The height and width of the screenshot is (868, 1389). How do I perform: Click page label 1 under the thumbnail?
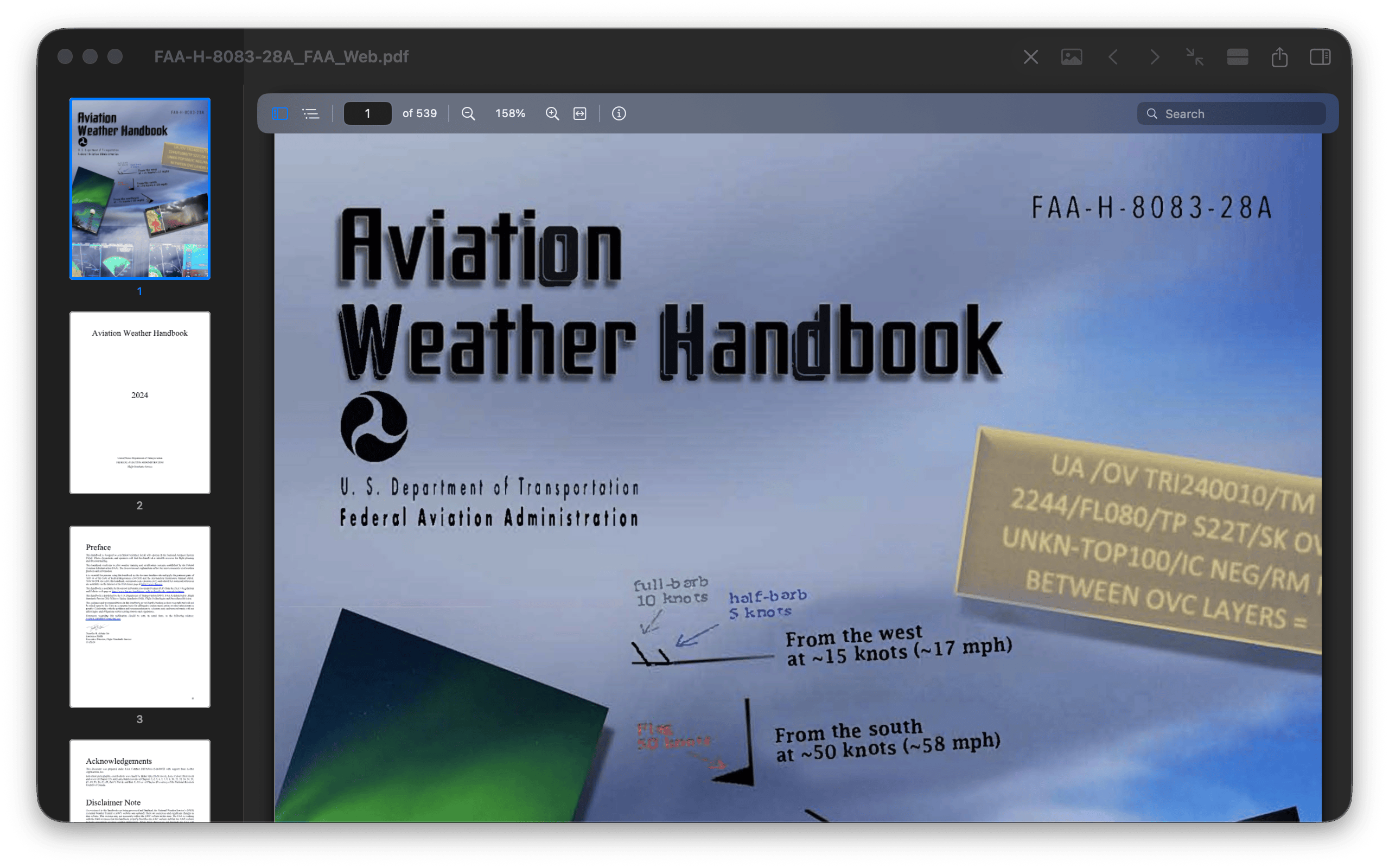point(139,292)
